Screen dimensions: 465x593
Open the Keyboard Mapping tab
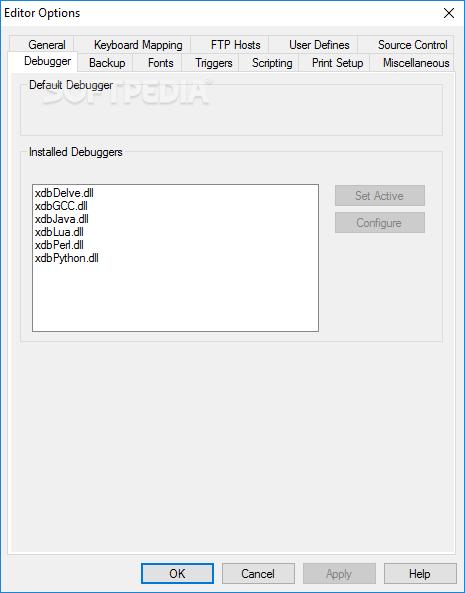pos(132,45)
